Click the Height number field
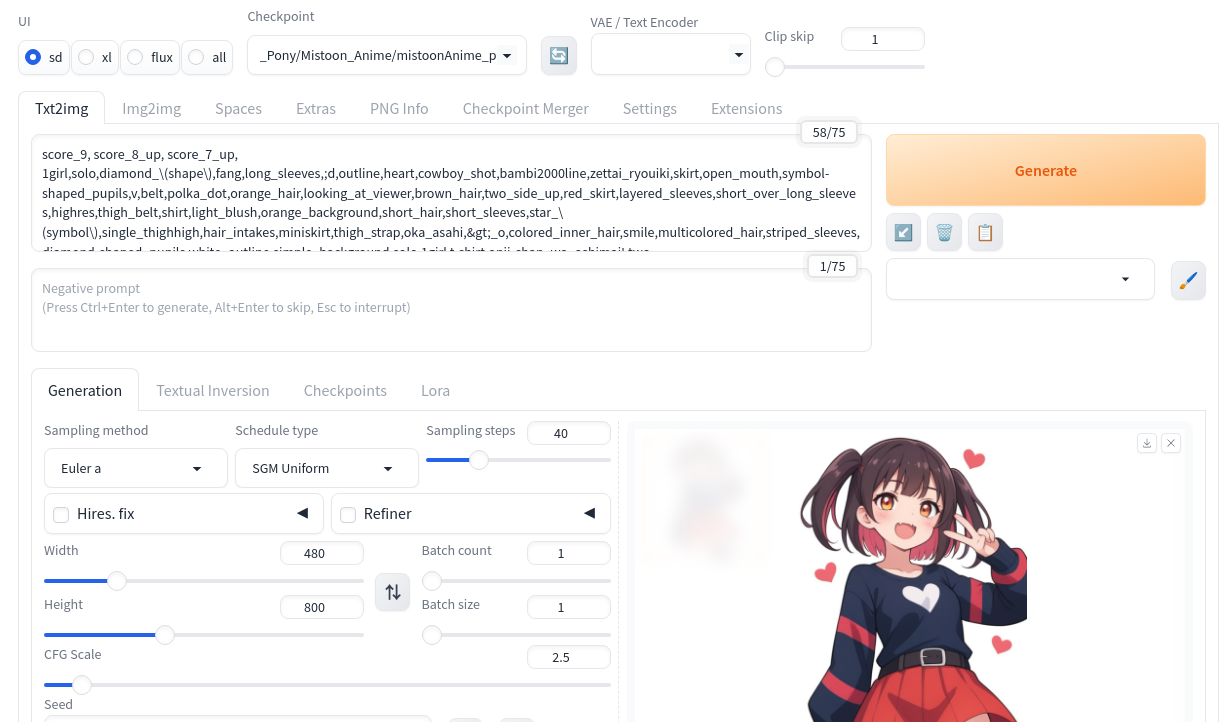1231x722 pixels. tap(322, 607)
